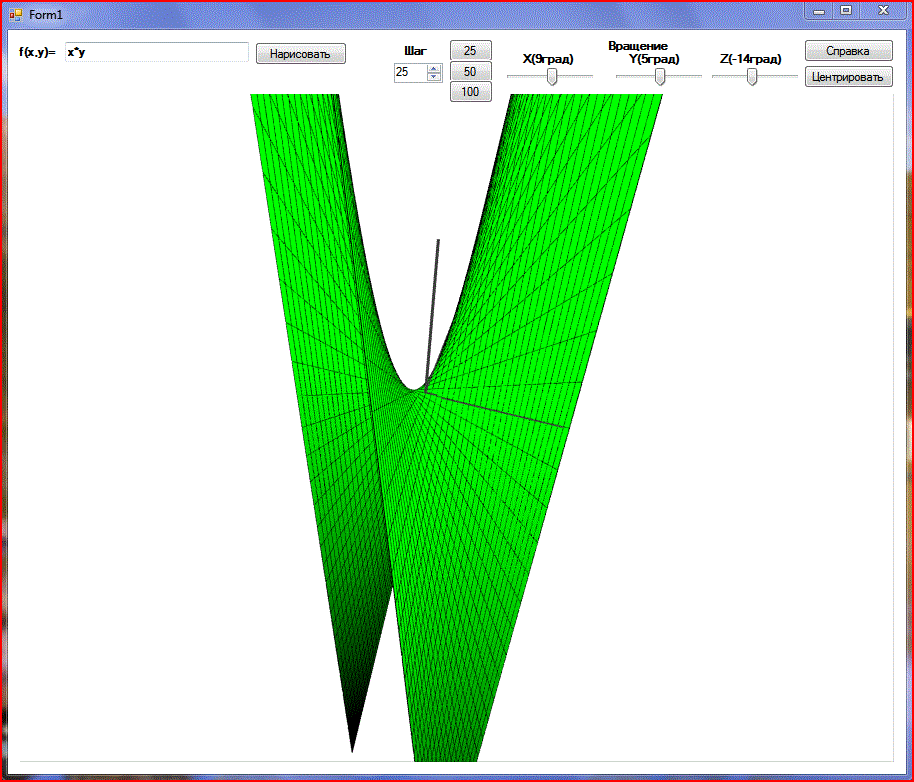Screen dimensions: 914x782
Task: Close the Form1 window
Action: pos(883,10)
